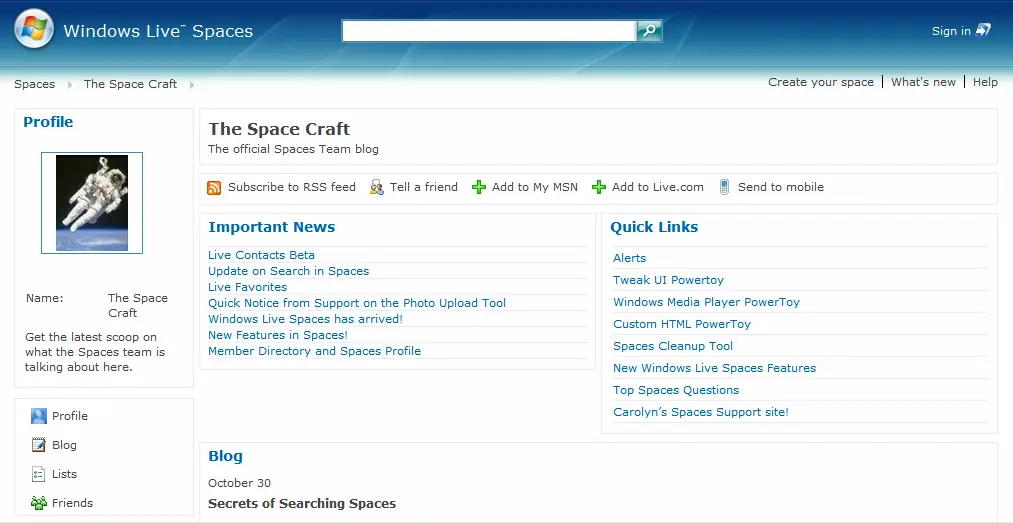Click Send to mobile link
This screenshot has height=523, width=1013.
click(780, 187)
